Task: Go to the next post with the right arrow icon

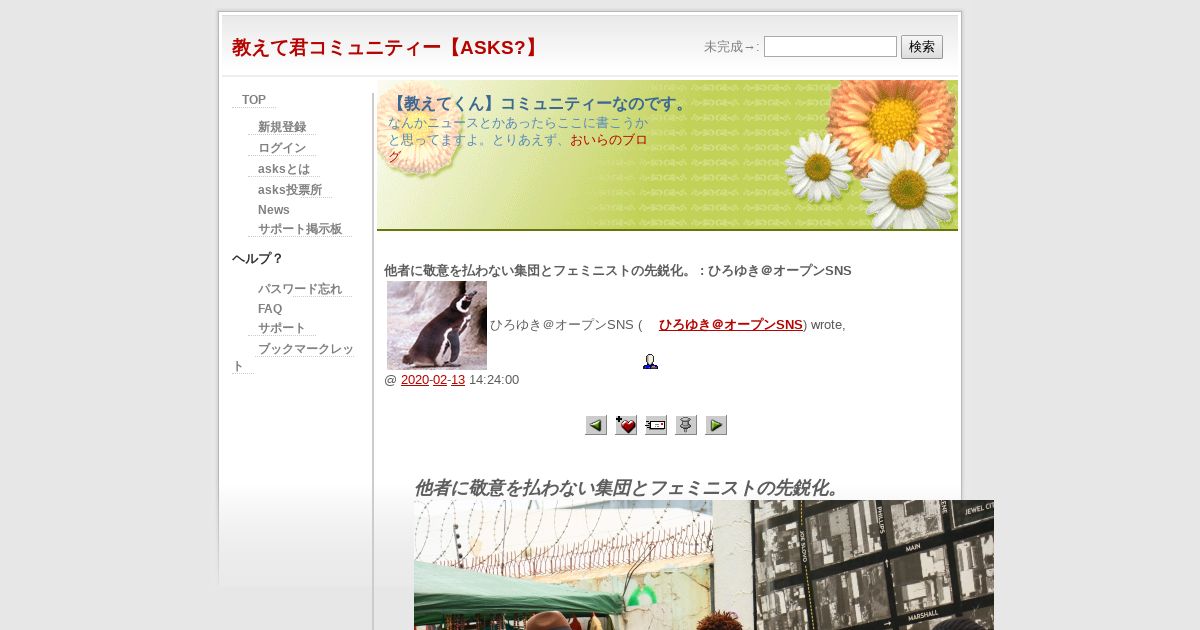Action: coord(716,425)
